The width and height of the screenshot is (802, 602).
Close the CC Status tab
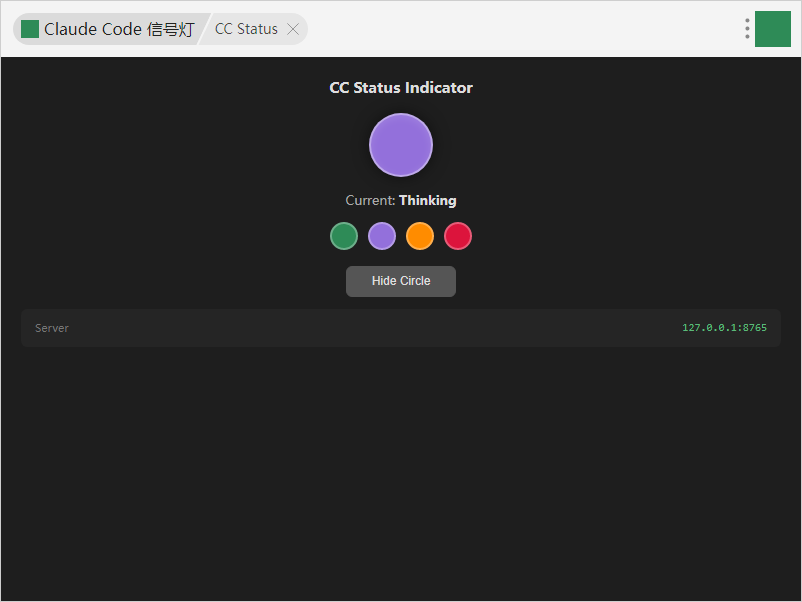293,29
